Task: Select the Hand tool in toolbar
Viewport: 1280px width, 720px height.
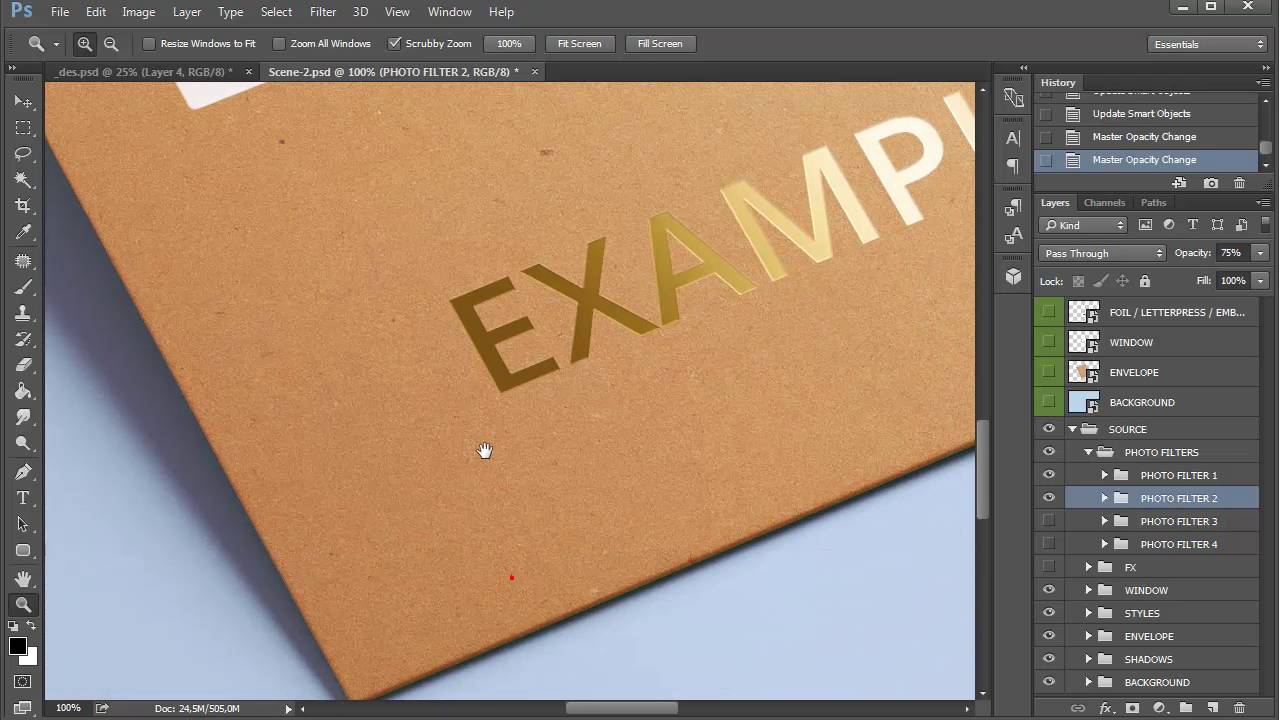Action: point(23,579)
